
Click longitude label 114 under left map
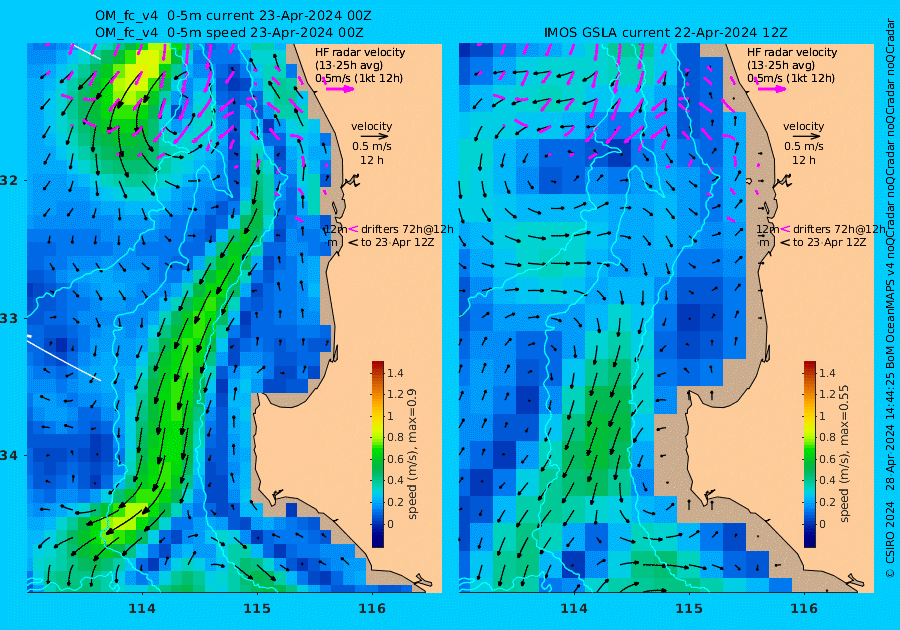coord(142,609)
